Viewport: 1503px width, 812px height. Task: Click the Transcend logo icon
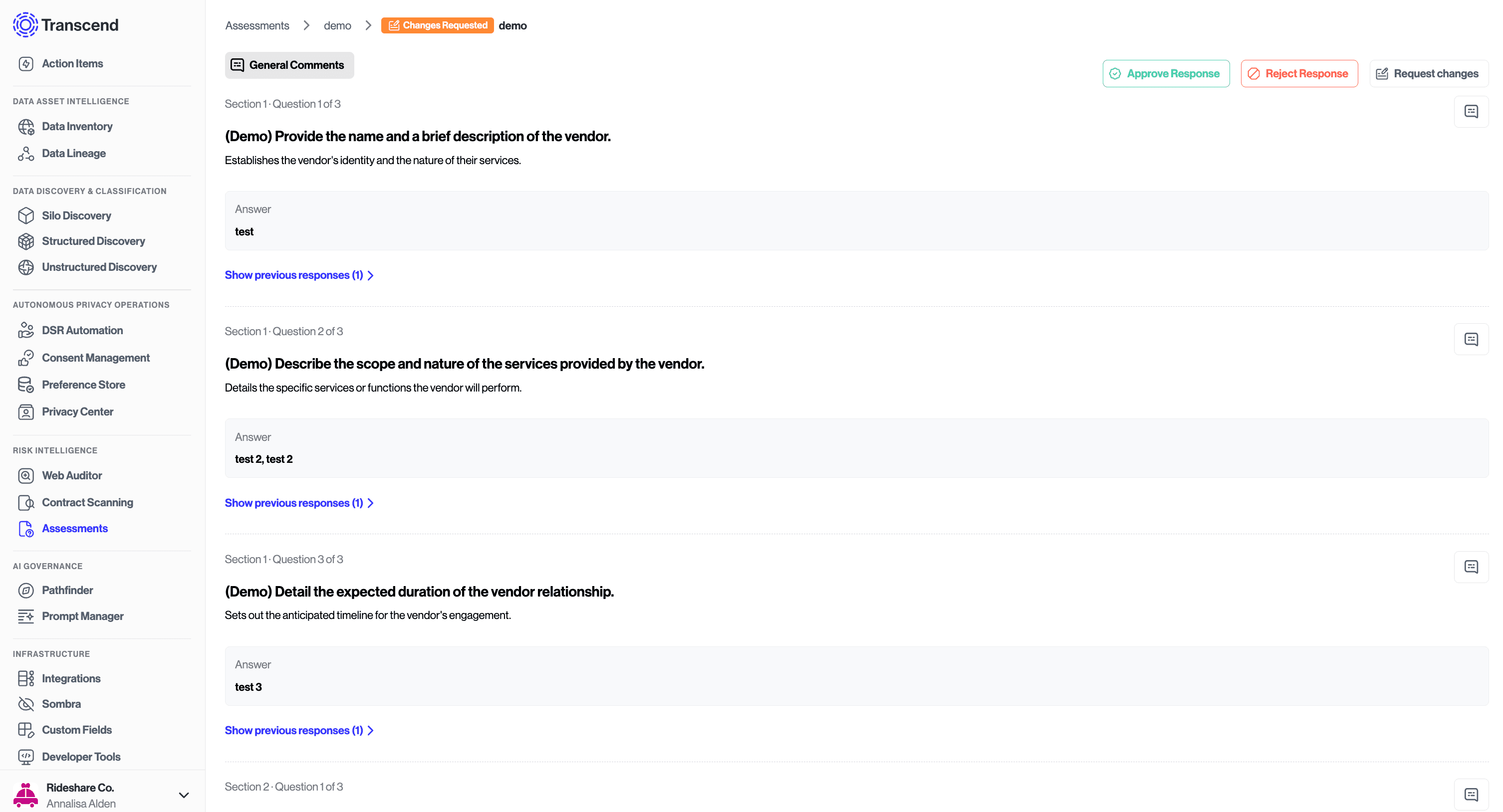coord(25,24)
